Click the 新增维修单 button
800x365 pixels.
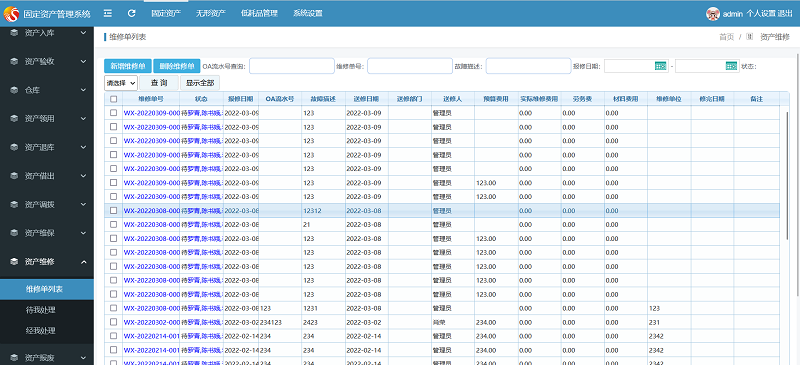(x=128, y=66)
